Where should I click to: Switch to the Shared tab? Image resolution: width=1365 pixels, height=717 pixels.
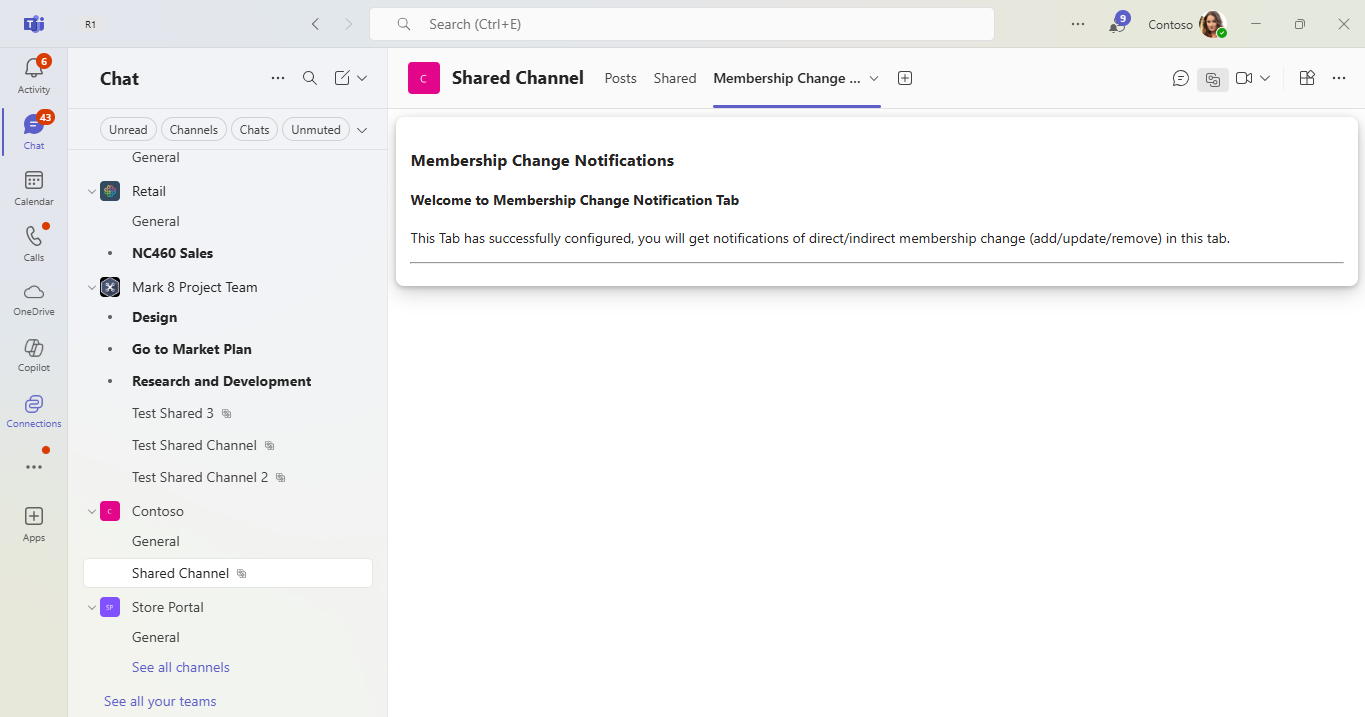(675, 78)
